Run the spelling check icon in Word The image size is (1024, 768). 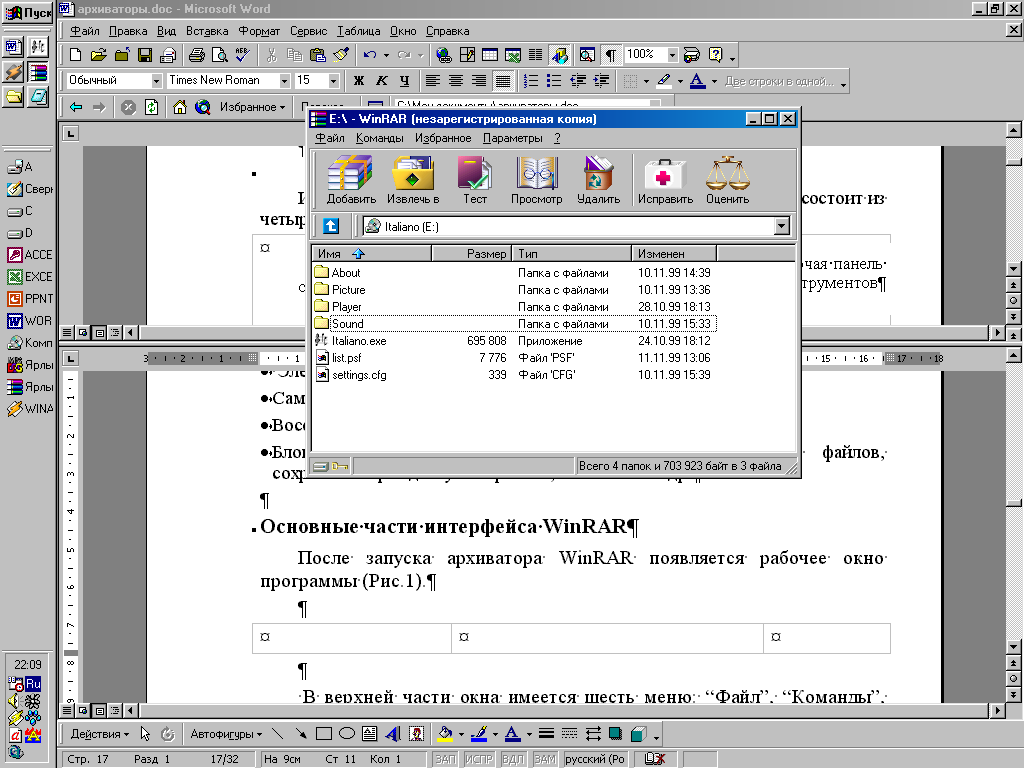pyautogui.click(x=242, y=55)
